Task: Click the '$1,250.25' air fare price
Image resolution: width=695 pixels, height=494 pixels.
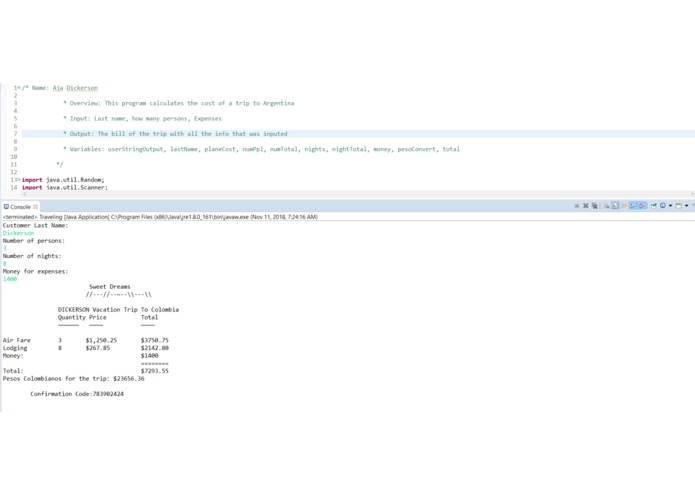Action: point(102,340)
